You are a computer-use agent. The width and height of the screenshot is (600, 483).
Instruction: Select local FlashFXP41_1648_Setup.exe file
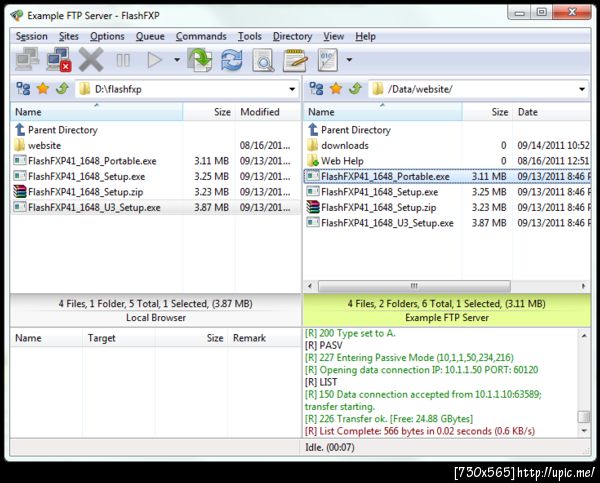coord(80,176)
